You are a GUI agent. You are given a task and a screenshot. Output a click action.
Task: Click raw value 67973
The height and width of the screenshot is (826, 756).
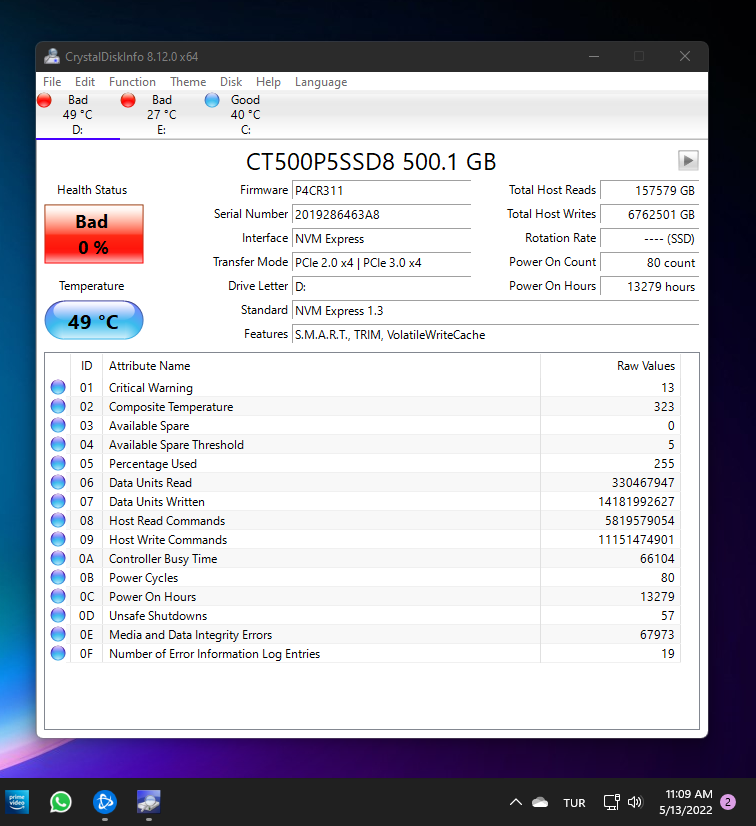(657, 634)
